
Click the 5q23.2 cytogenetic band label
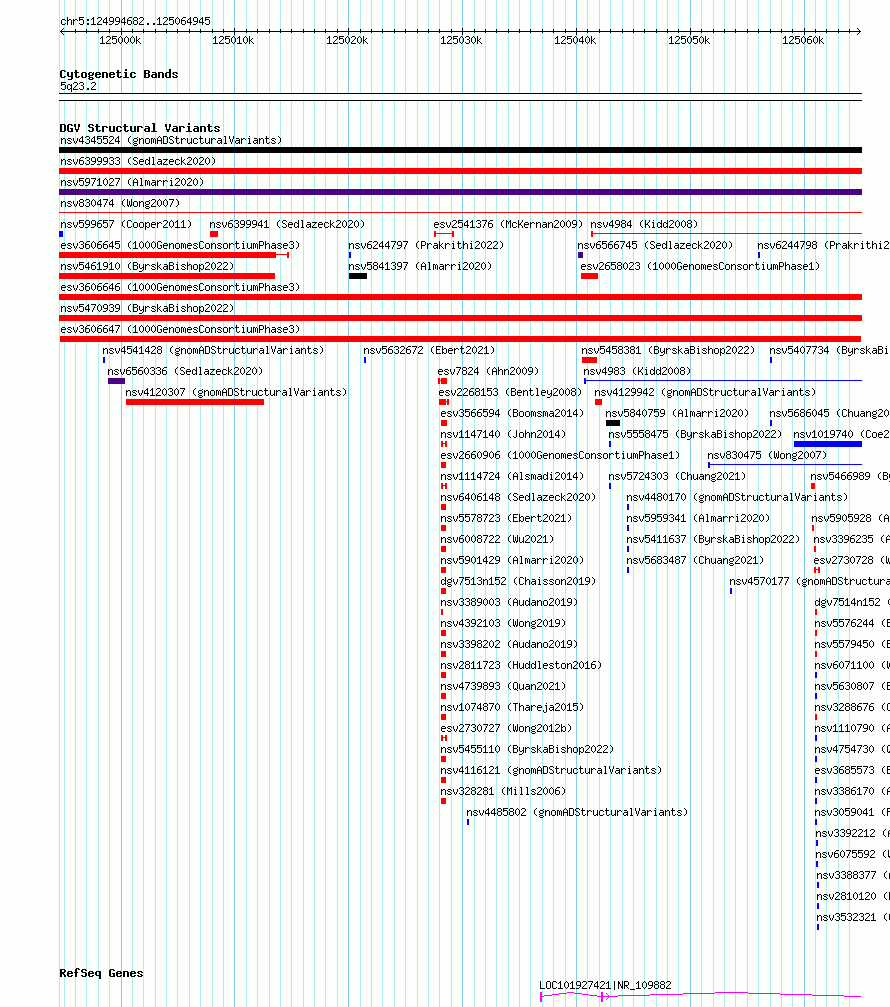(78, 87)
